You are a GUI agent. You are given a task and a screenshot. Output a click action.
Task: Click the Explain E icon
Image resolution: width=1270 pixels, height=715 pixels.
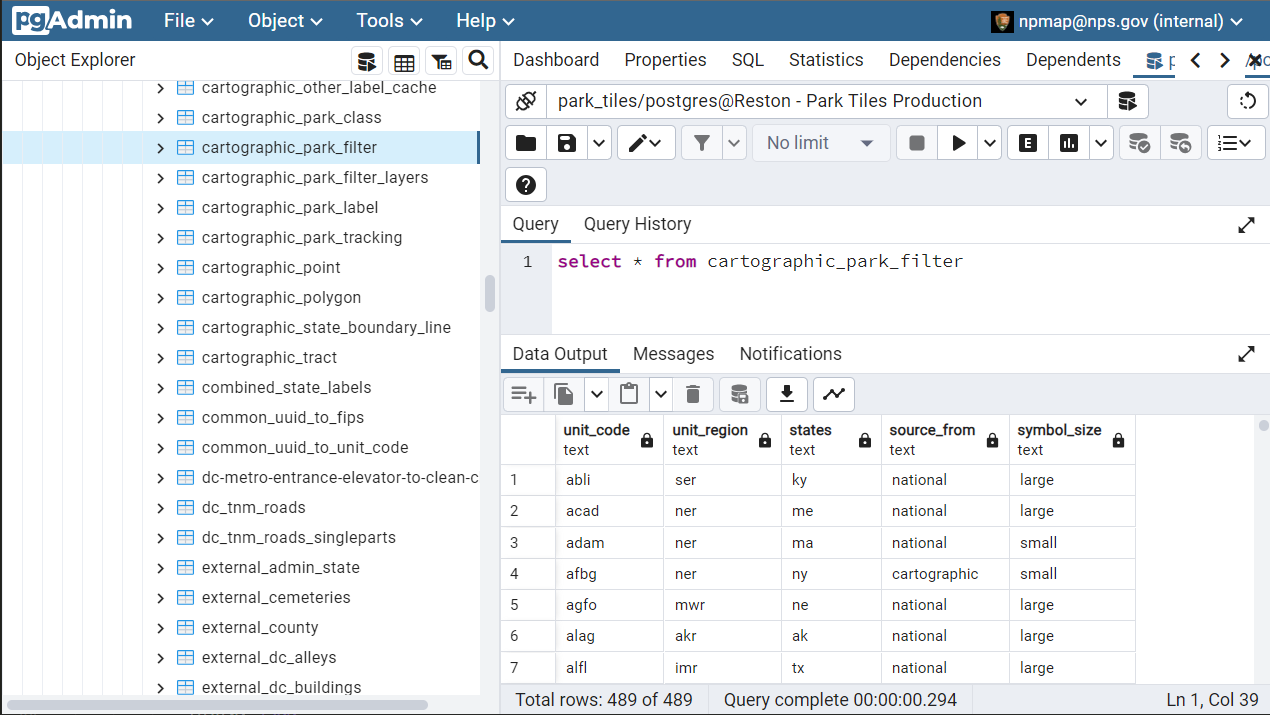(1028, 143)
